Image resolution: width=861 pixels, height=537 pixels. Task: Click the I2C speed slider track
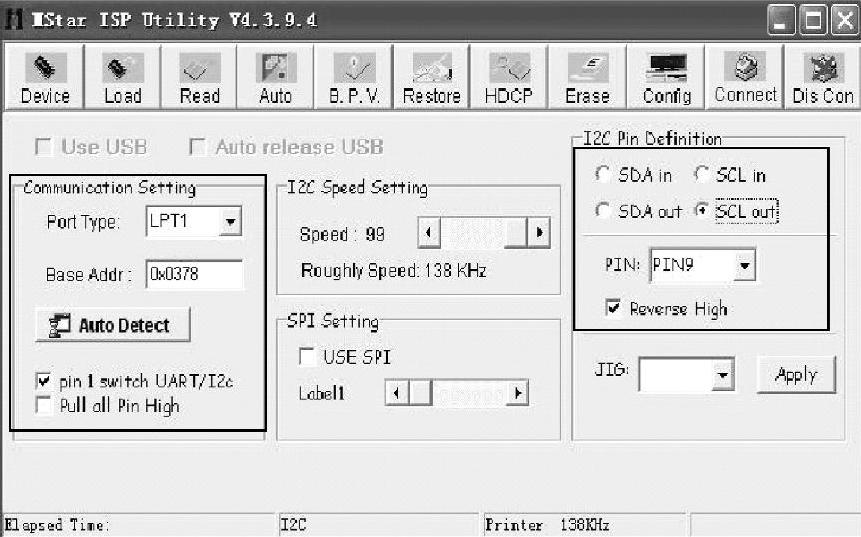point(484,233)
